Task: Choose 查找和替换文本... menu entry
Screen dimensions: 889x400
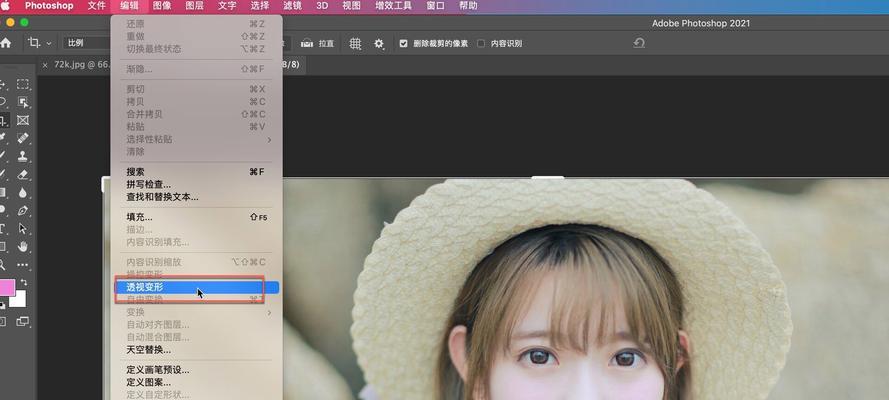Action: point(197,197)
